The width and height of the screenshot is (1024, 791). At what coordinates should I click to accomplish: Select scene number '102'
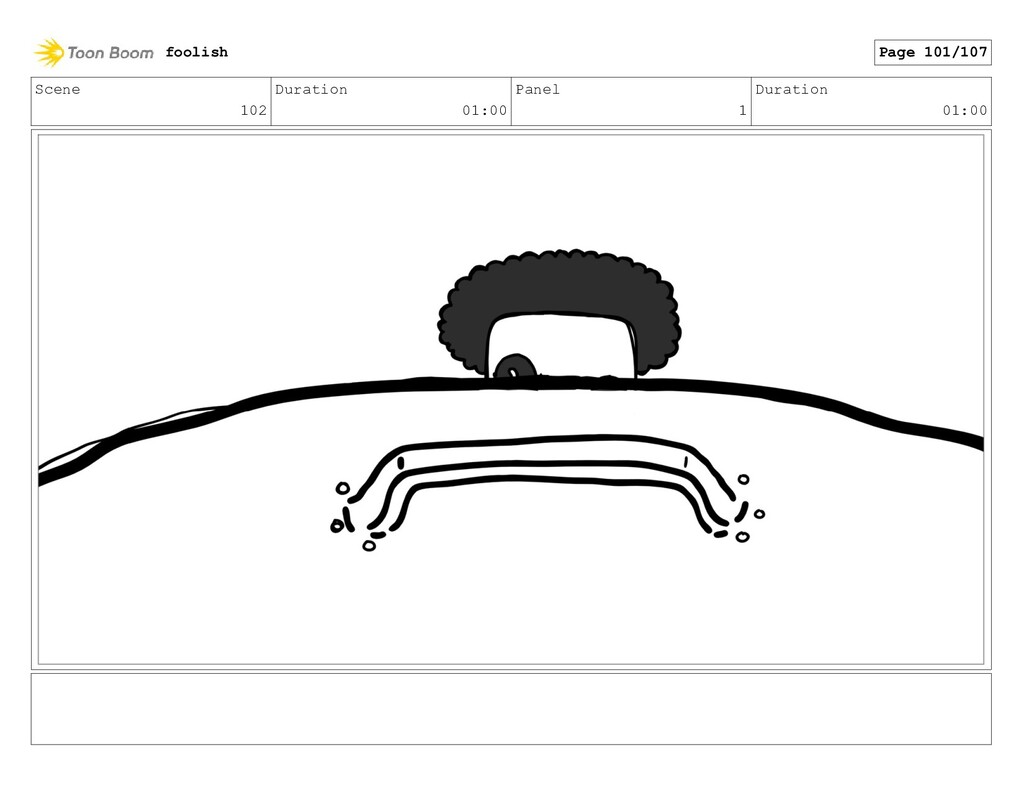(253, 110)
